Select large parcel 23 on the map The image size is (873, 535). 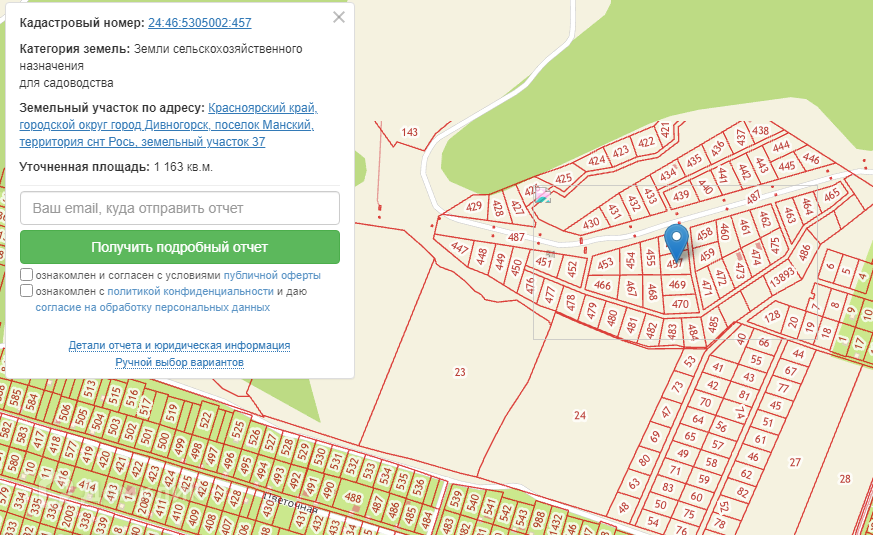(x=460, y=372)
